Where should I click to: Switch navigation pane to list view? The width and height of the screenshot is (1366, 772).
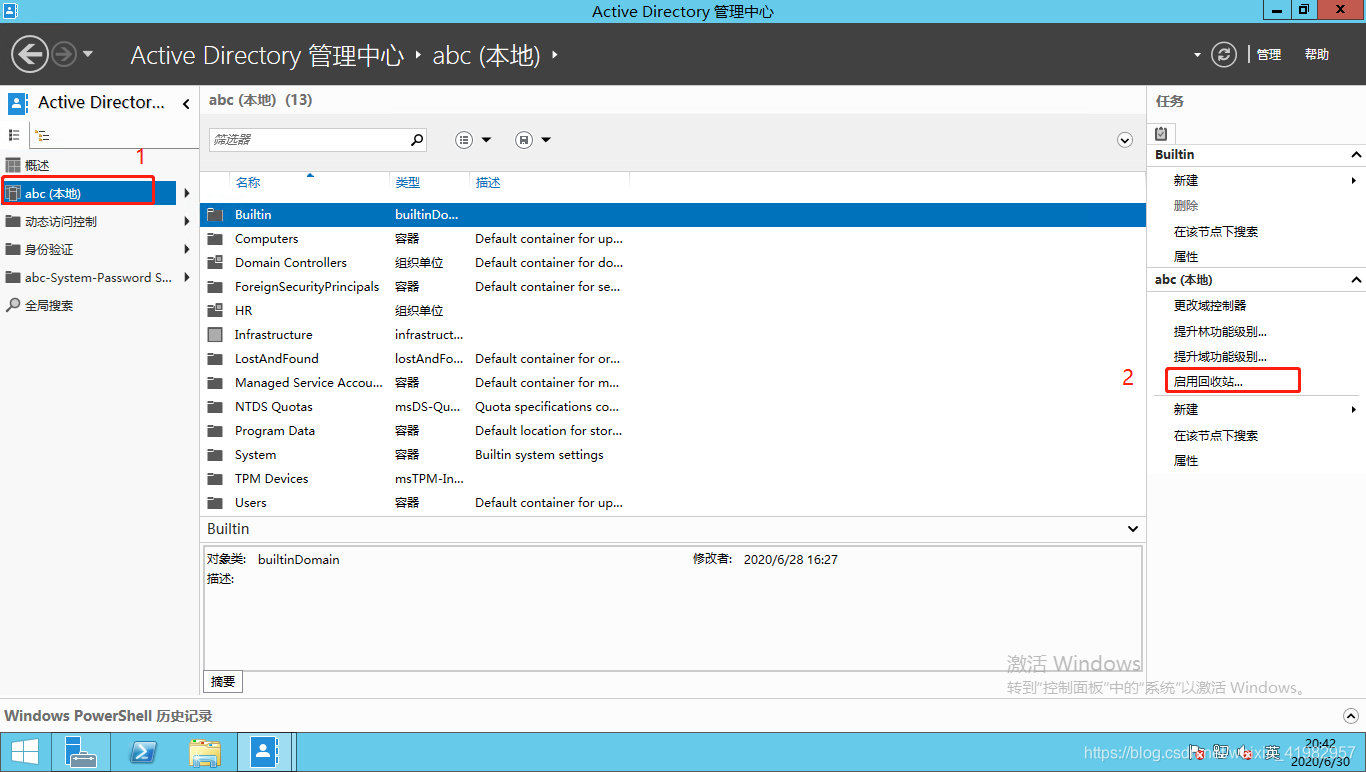[14, 135]
